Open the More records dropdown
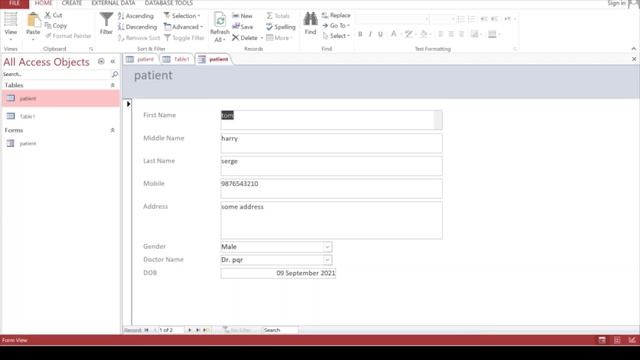 click(280, 38)
